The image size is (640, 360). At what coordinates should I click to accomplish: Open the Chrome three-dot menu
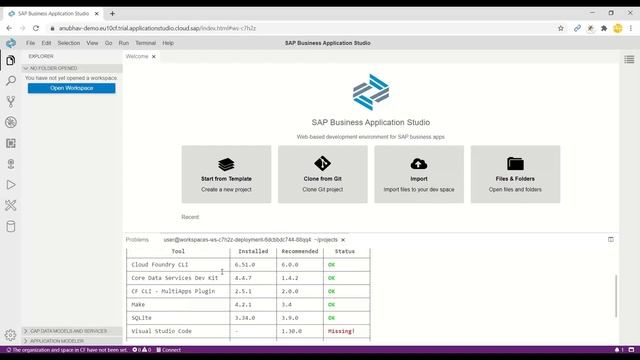point(631,28)
